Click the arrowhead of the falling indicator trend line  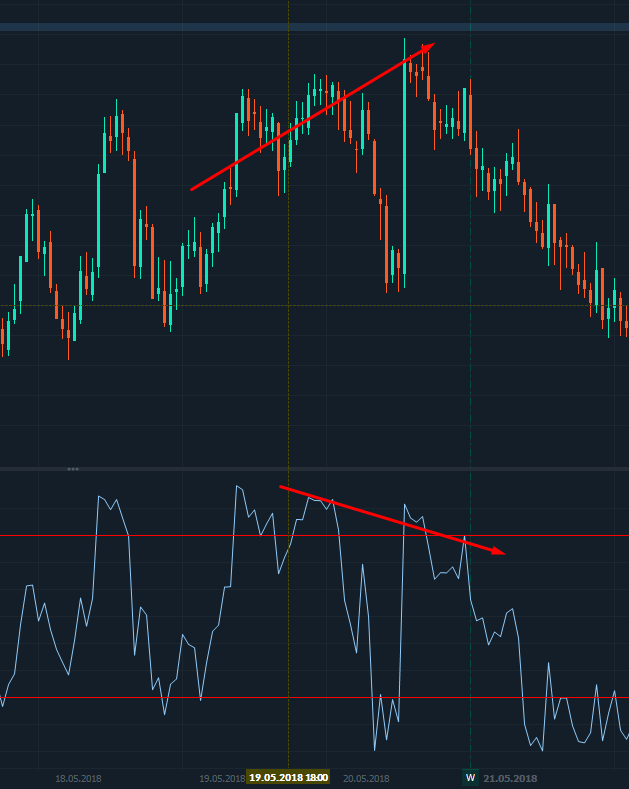(x=499, y=551)
